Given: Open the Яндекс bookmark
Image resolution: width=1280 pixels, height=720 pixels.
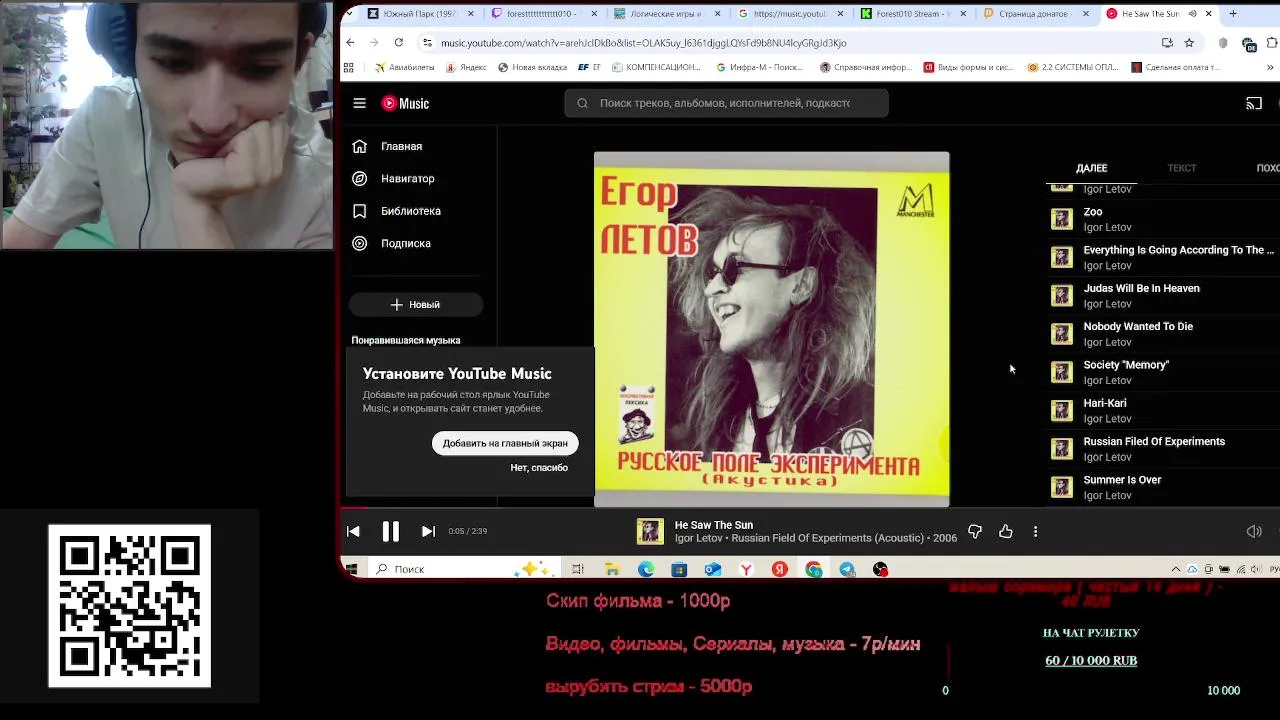Looking at the screenshot, I should [466, 67].
